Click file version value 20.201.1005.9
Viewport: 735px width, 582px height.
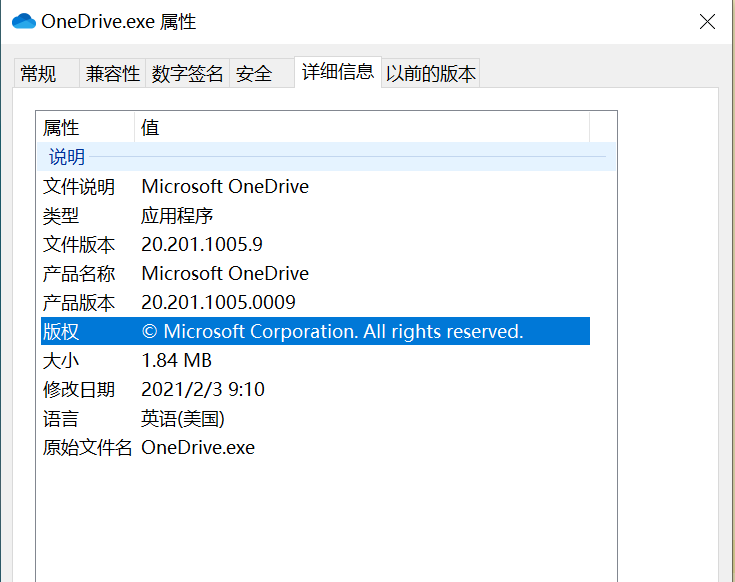(202, 245)
